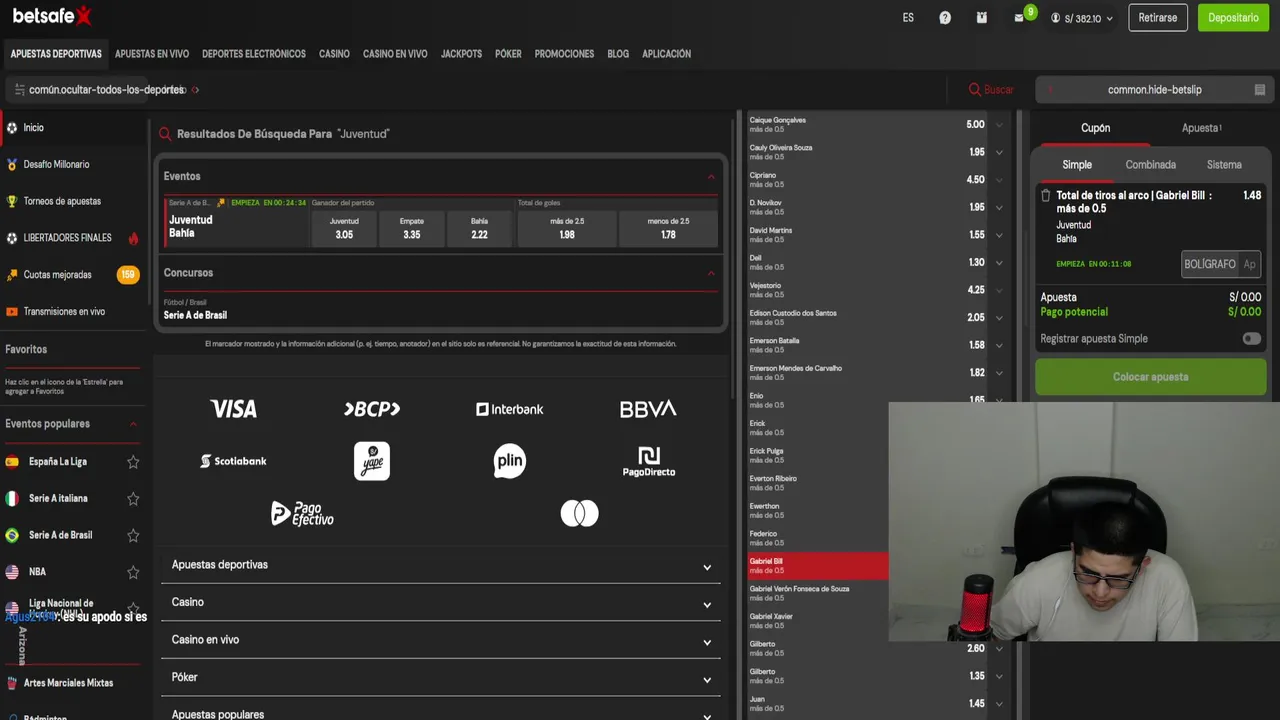Open the Blog menu item
This screenshot has height=720, width=1280.
click(618, 54)
